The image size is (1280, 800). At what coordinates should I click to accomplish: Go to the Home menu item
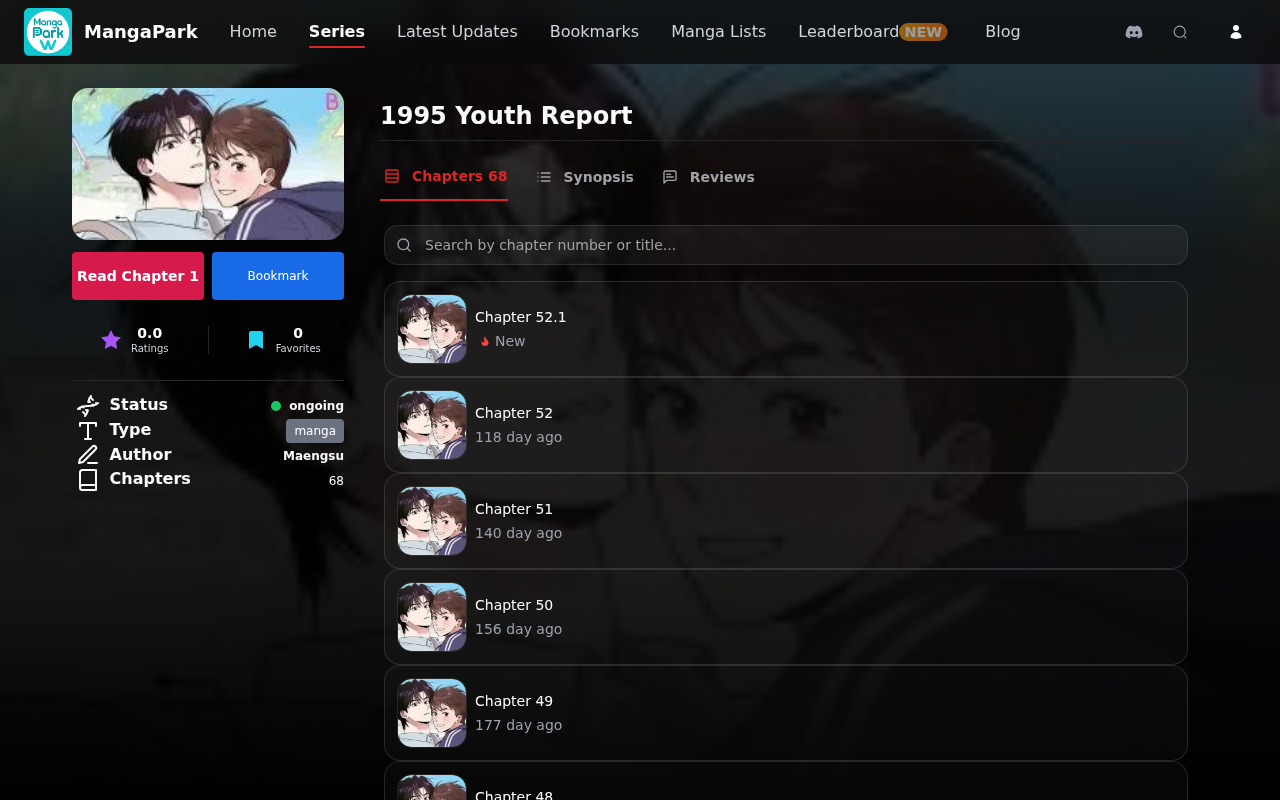253,32
